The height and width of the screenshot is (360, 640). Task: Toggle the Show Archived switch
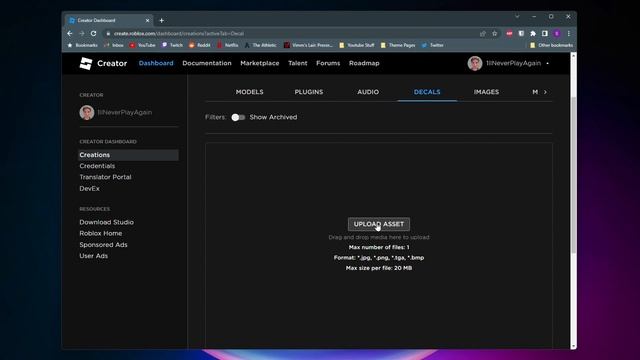click(x=238, y=118)
